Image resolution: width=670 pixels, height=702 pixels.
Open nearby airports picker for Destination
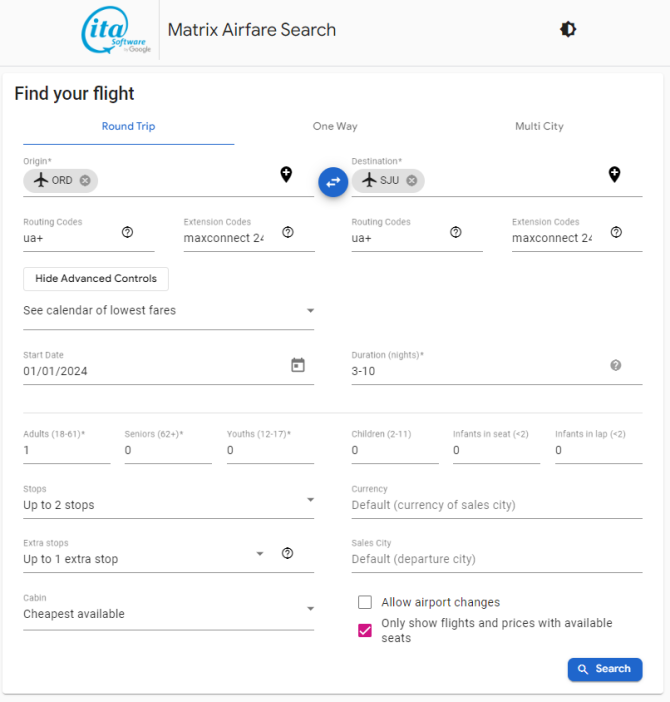point(614,175)
